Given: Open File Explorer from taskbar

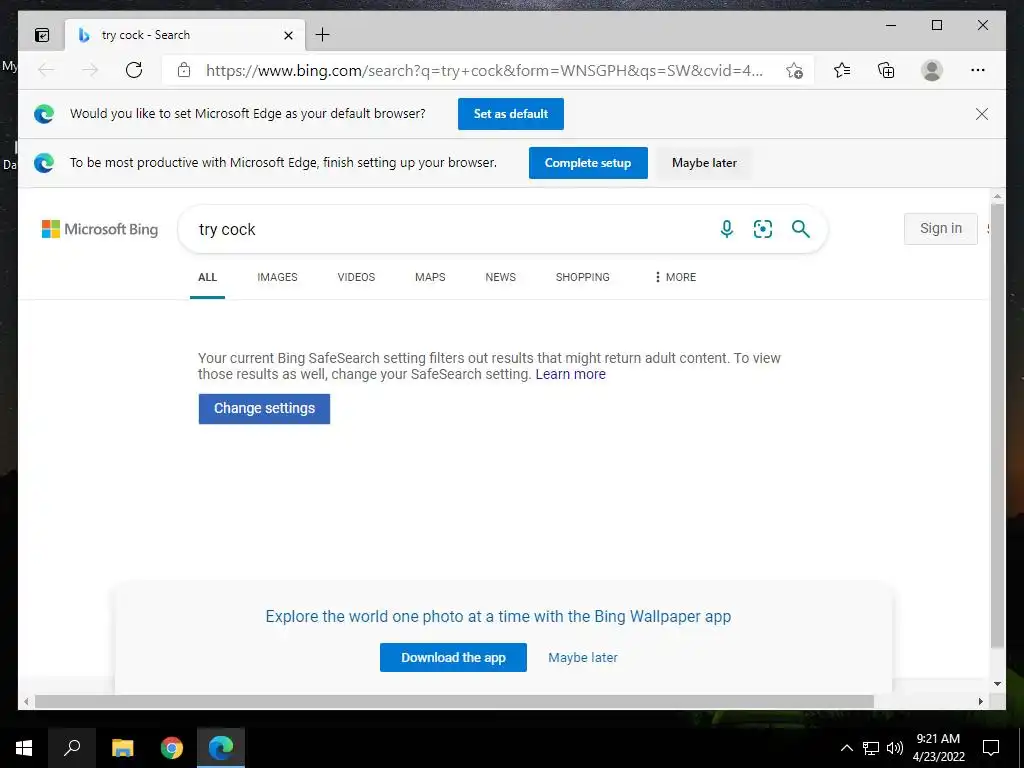Looking at the screenshot, I should tap(122, 748).
